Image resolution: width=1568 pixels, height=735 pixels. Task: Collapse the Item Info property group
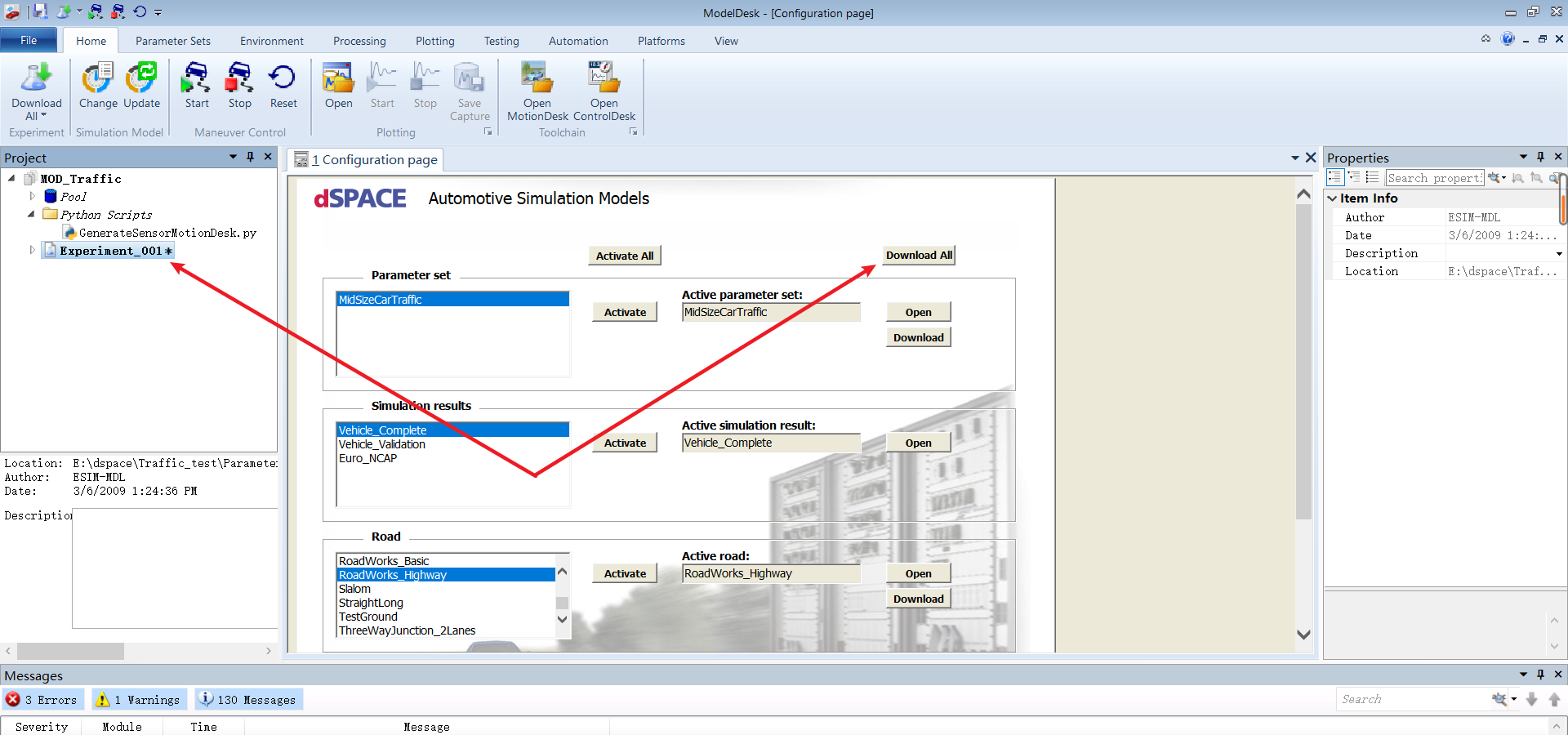click(1332, 198)
